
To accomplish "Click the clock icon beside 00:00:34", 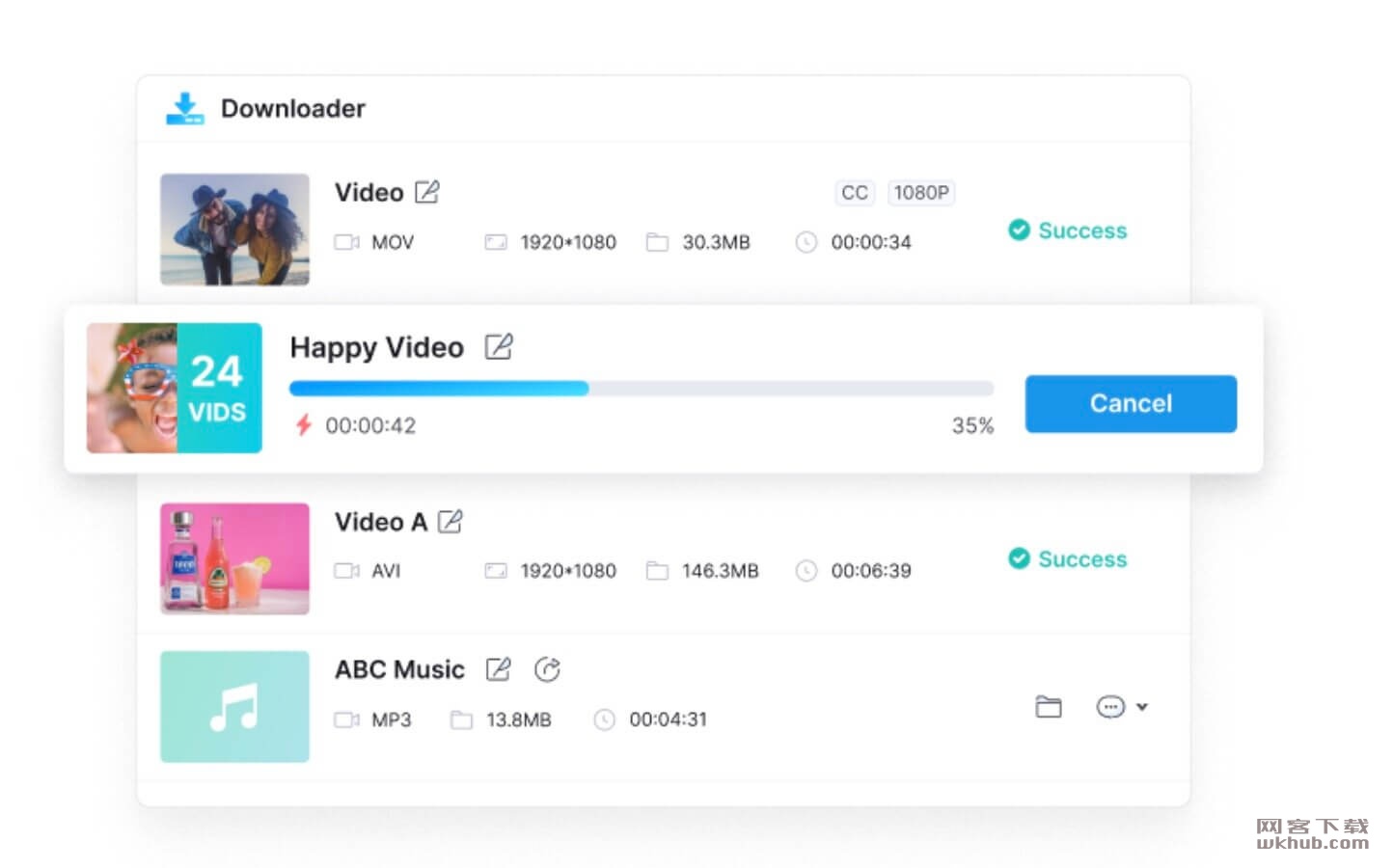I will (806, 242).
